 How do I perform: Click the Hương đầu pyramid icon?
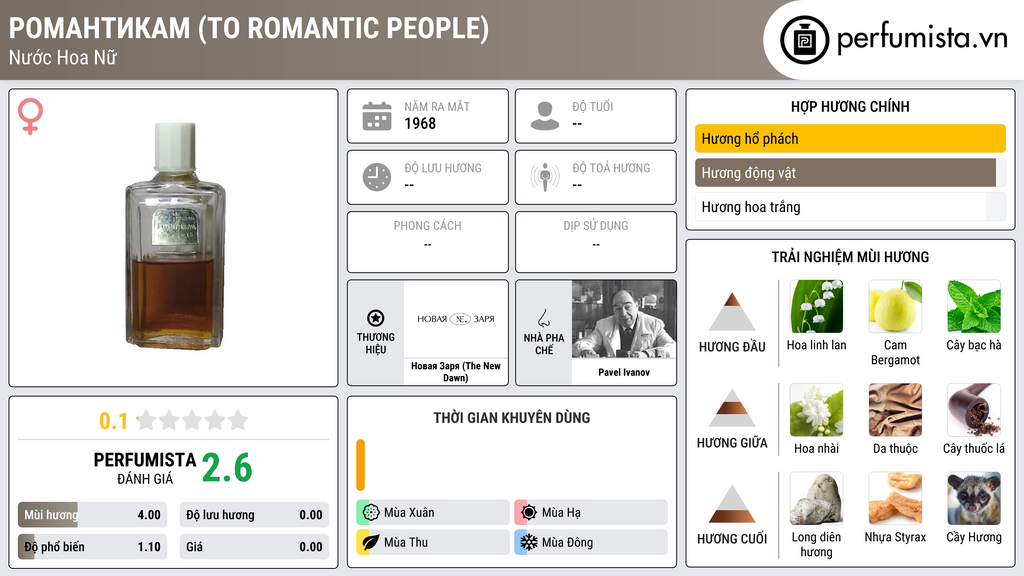click(732, 312)
